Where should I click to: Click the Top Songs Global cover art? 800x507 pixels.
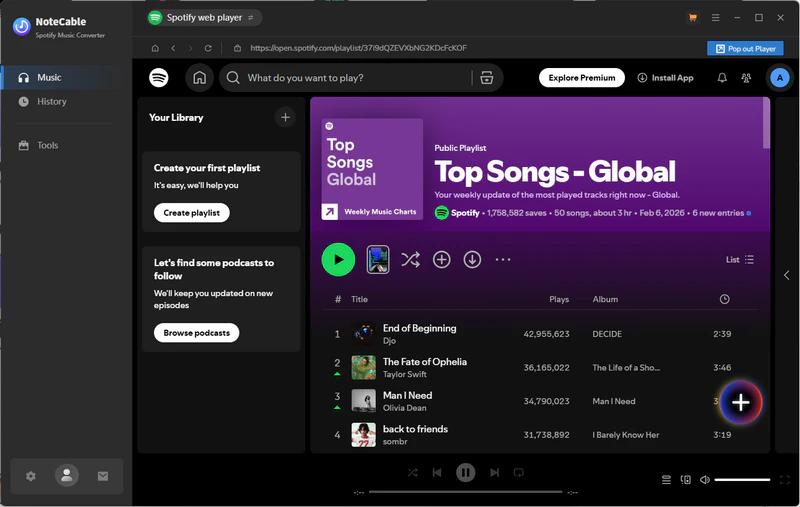coord(372,169)
